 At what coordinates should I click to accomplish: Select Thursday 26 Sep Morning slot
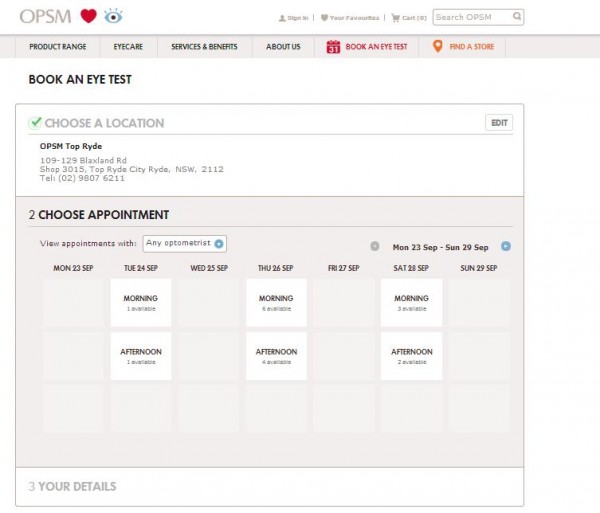276,303
